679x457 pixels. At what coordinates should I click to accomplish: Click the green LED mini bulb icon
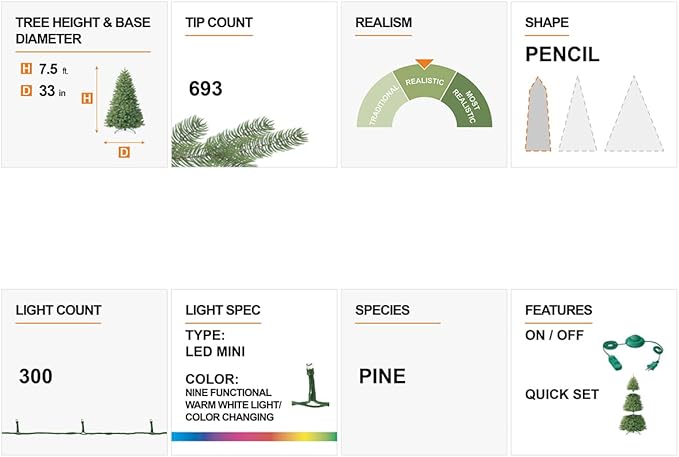pyautogui.click(x=316, y=387)
